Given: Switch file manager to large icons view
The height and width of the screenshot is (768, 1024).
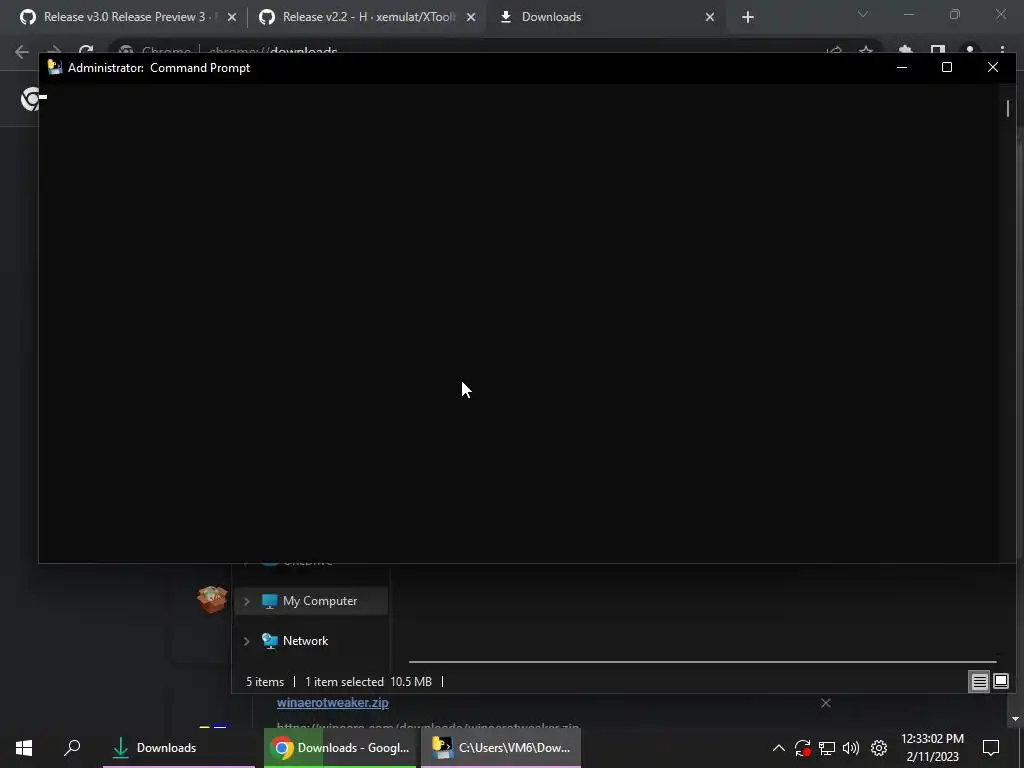Looking at the screenshot, I should point(1001,682).
